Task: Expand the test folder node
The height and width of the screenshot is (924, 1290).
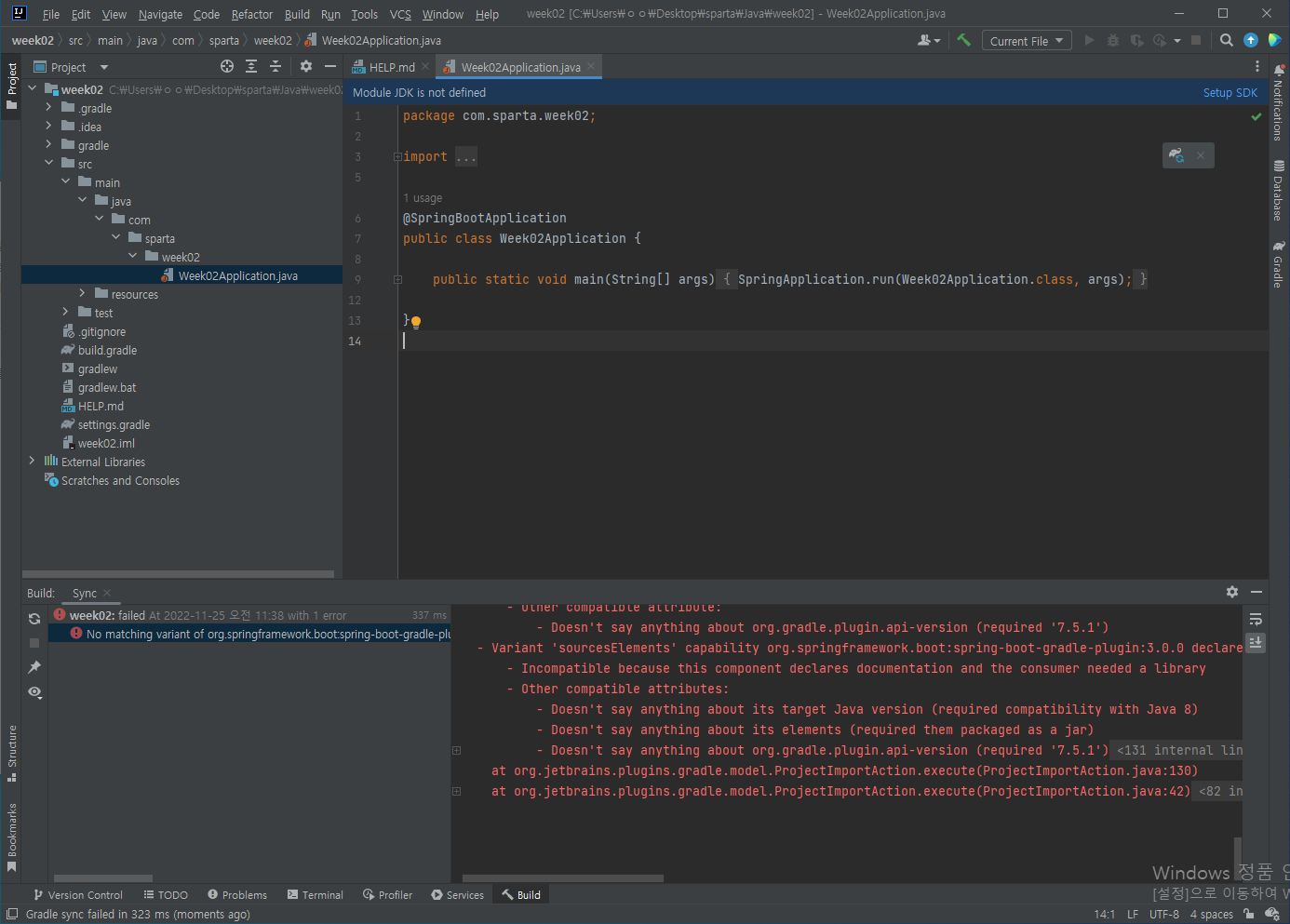Action: 65,313
